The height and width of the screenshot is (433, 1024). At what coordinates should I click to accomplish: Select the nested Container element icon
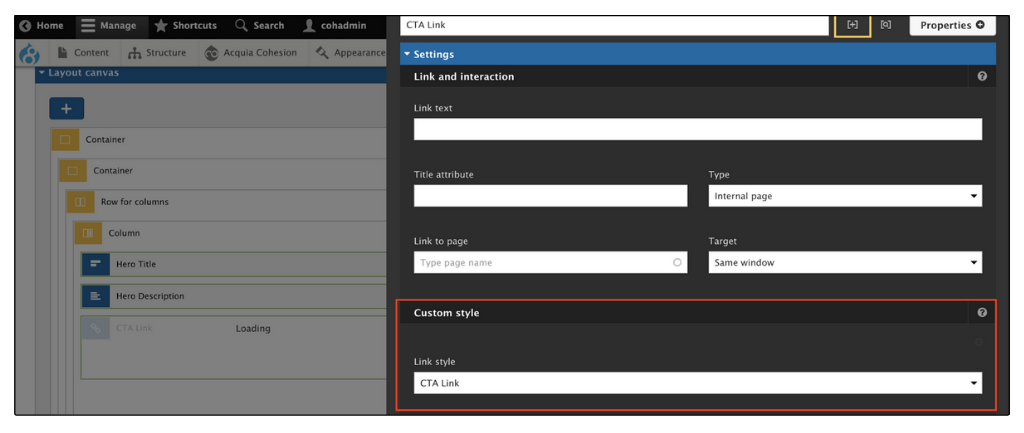73,170
